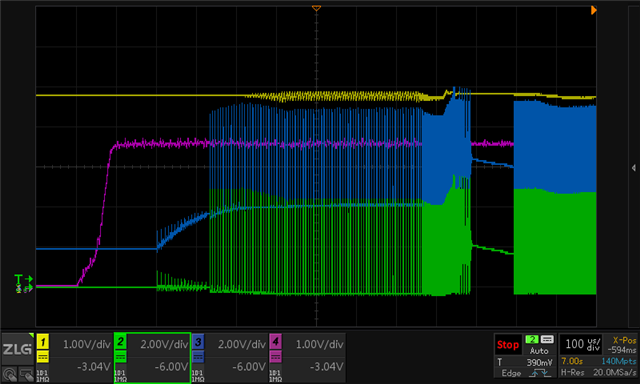
Task: Select the 20.0MSa/s sample rate
Action: (615, 372)
